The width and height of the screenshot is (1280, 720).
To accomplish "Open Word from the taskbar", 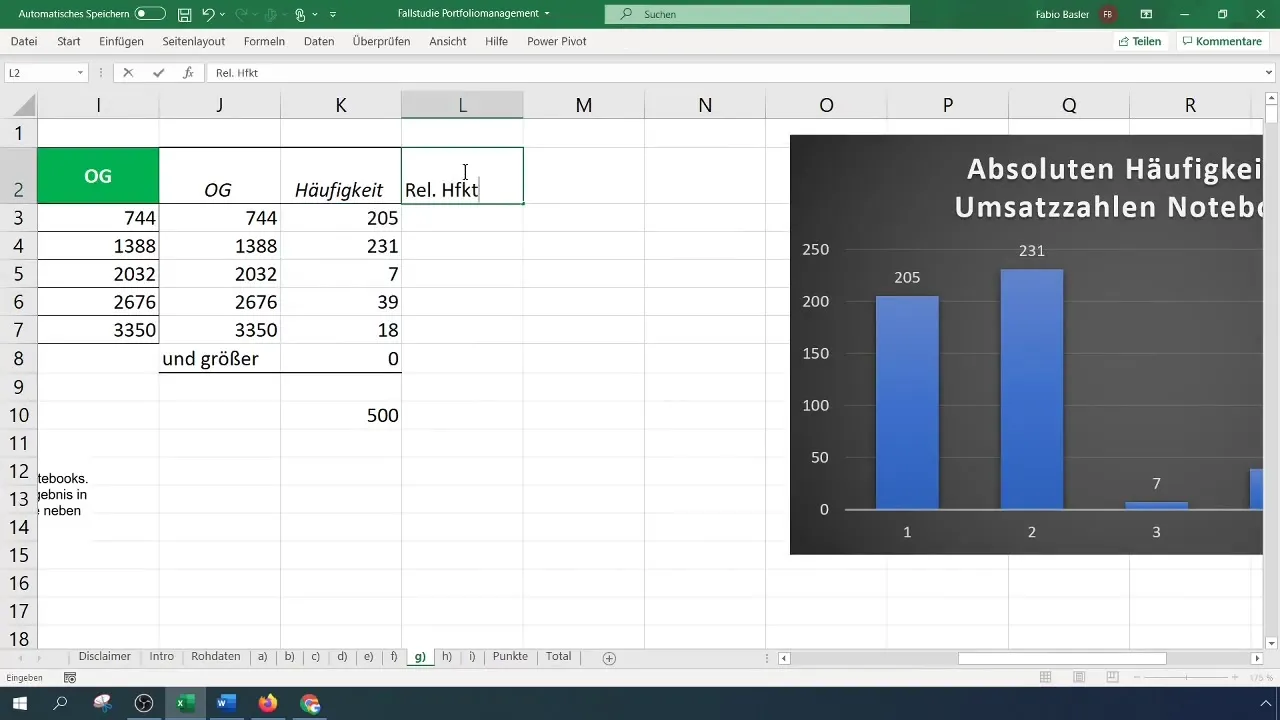I will click(226, 704).
